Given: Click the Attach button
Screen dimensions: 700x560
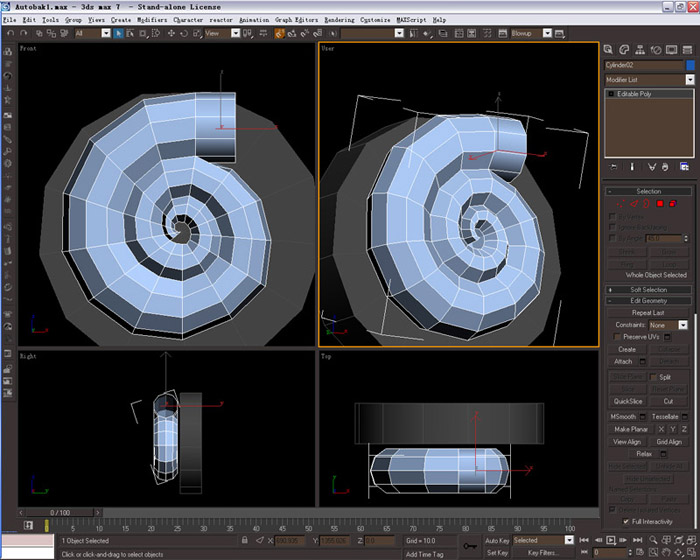Looking at the screenshot, I should click(x=623, y=361).
